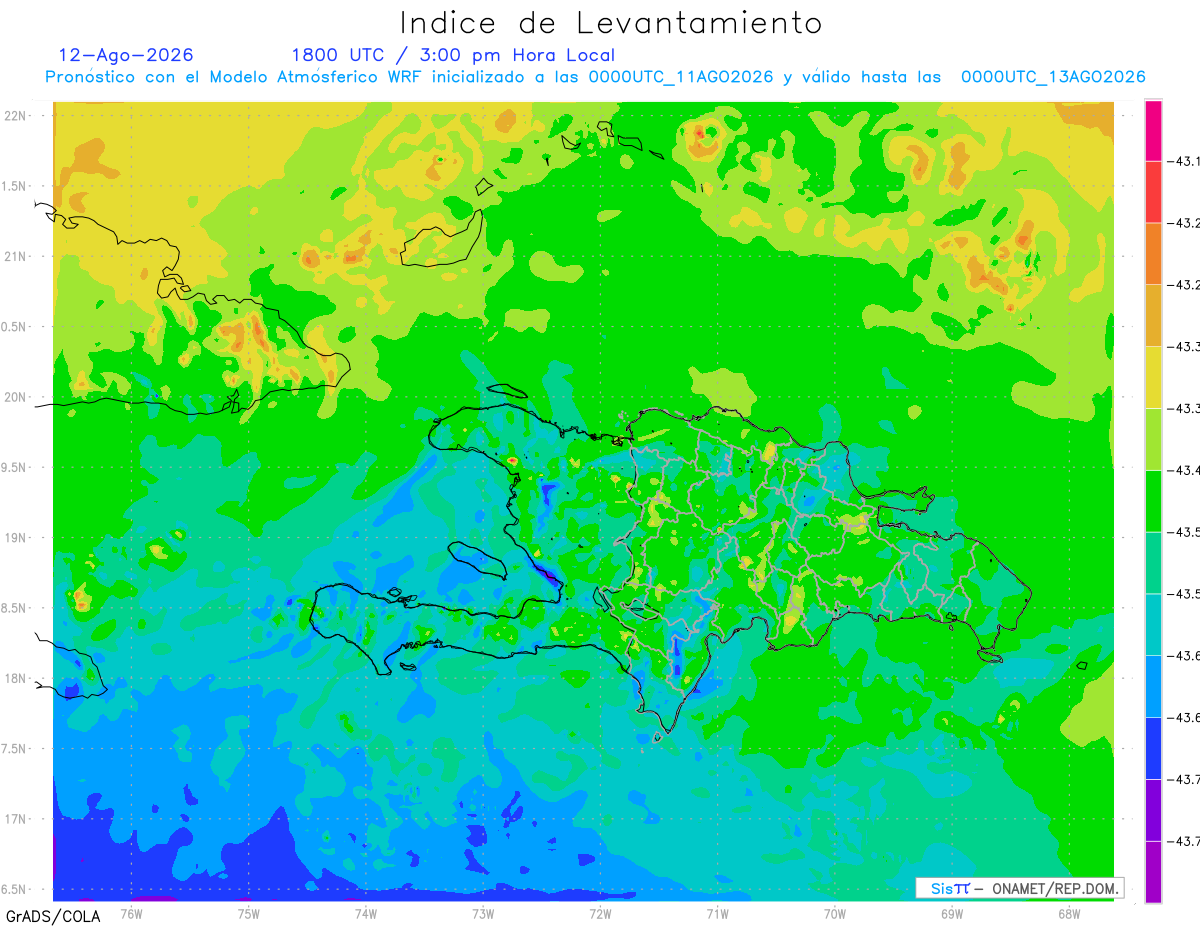The height and width of the screenshot is (927, 1200).
Task: Click the 'SisTT- ONAMET/REP.DOM.' attribution box
Action: click(x=1019, y=888)
